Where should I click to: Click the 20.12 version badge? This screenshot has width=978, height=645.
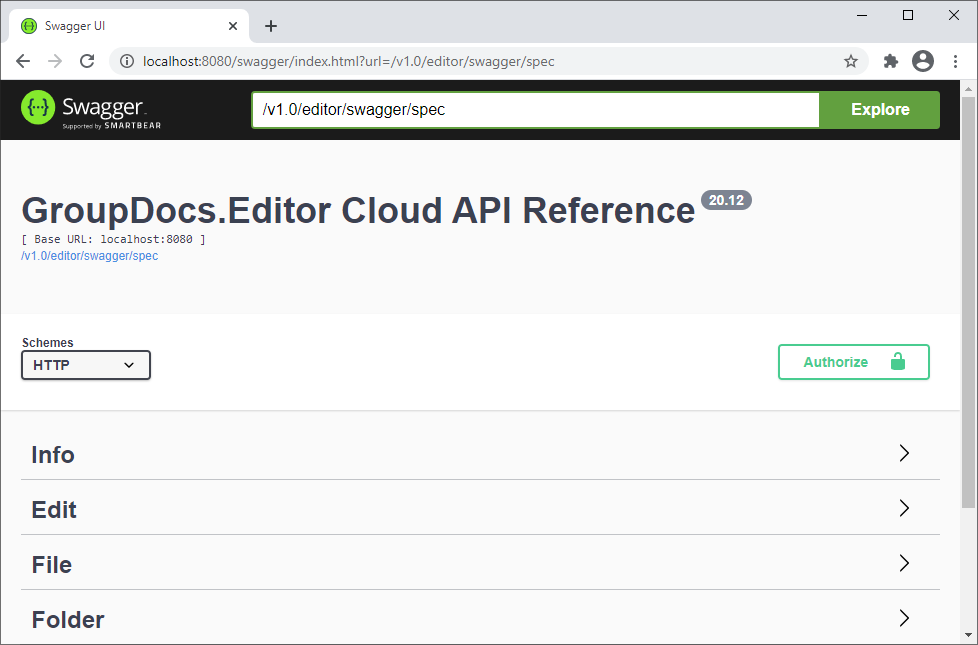click(726, 200)
